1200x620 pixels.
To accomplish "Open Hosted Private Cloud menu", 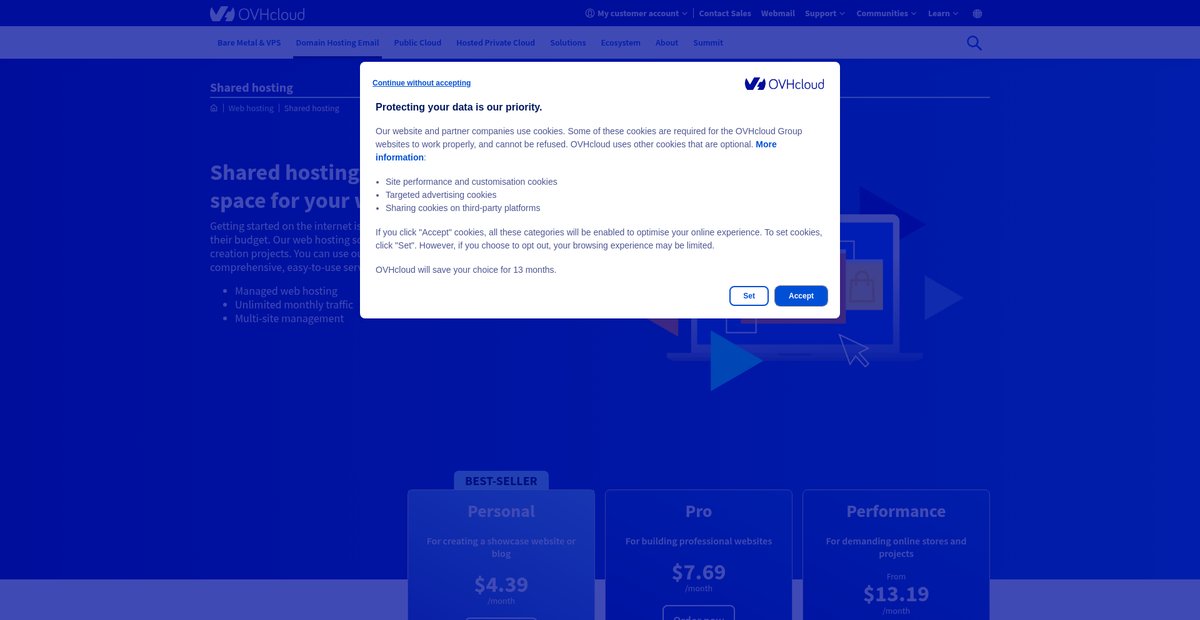I will pyautogui.click(x=495, y=43).
